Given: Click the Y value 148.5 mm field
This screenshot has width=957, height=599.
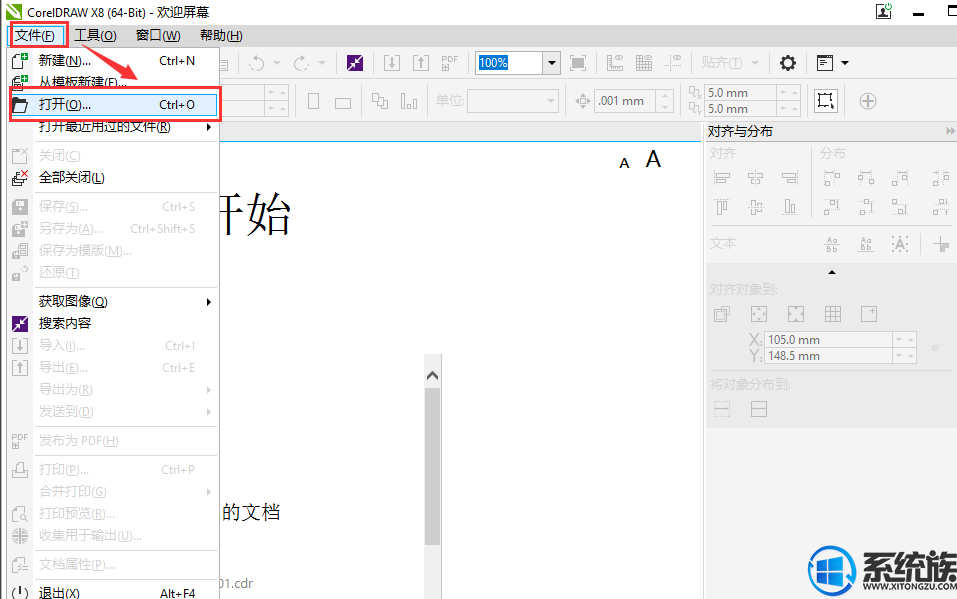Looking at the screenshot, I should (x=828, y=355).
